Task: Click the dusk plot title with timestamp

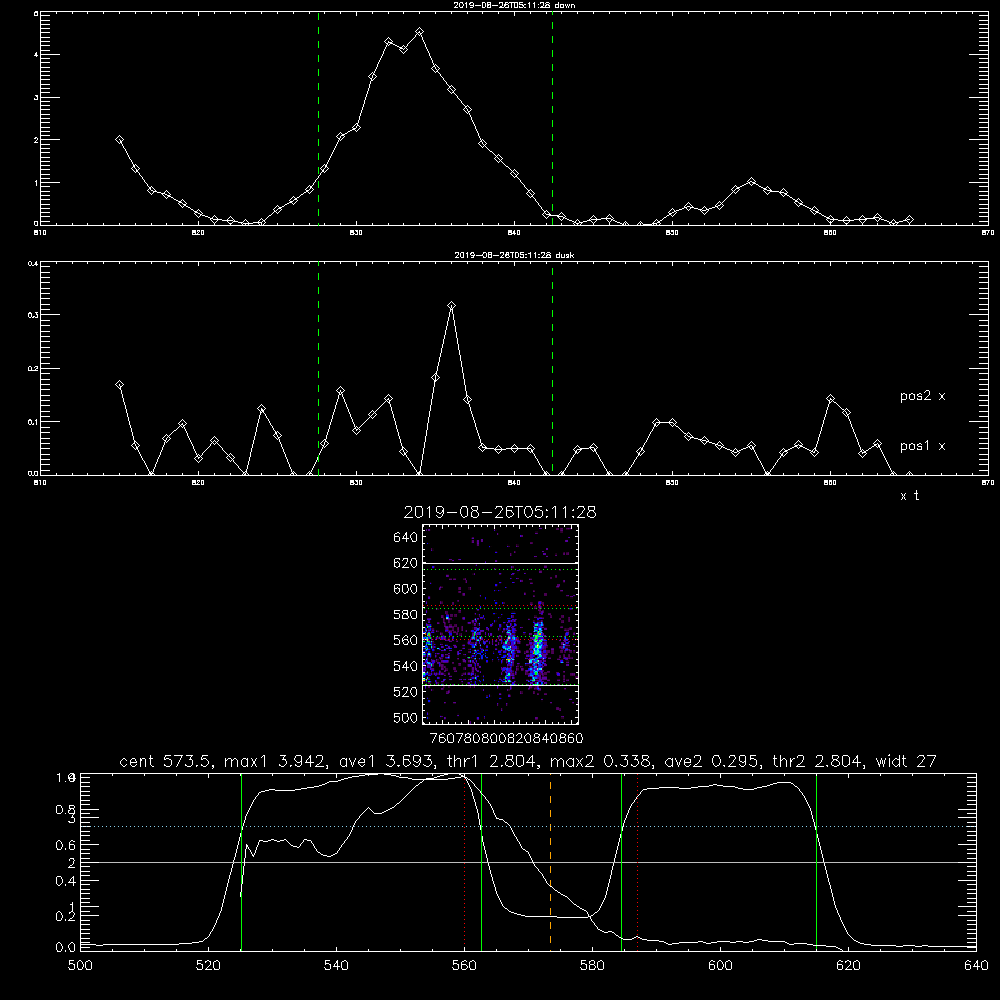Action: [x=514, y=255]
